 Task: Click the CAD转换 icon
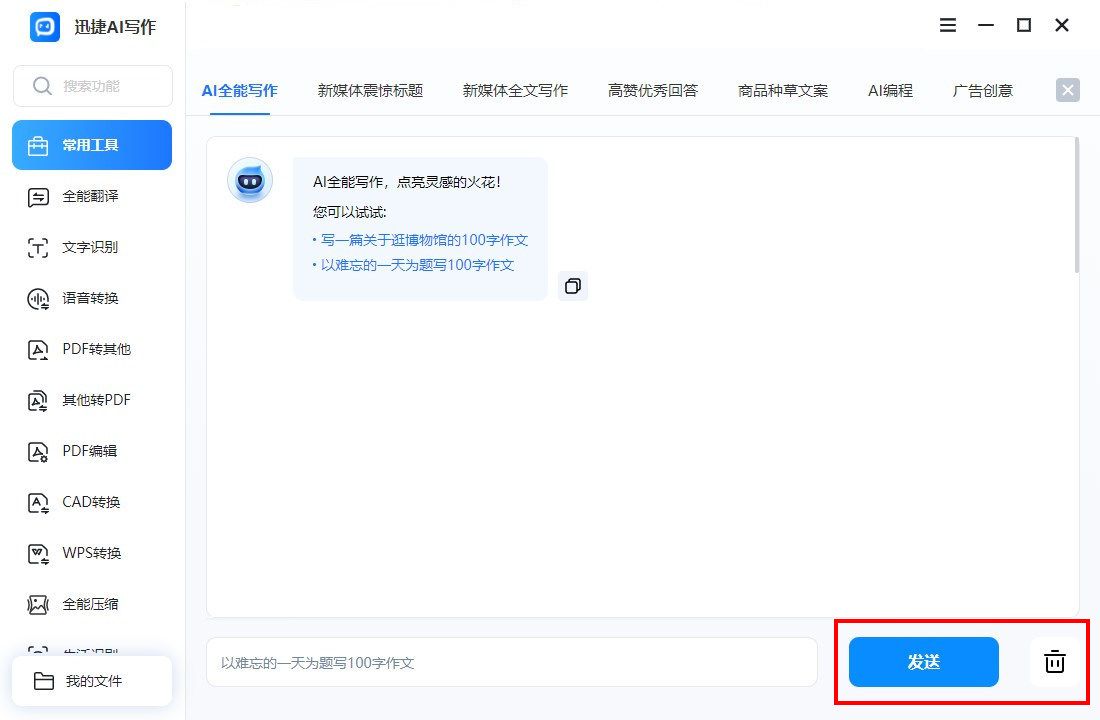[38, 502]
